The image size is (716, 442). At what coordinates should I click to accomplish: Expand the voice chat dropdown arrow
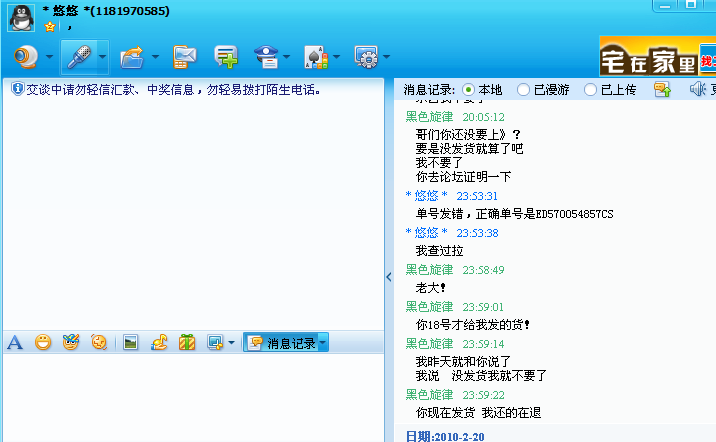click(x=103, y=57)
